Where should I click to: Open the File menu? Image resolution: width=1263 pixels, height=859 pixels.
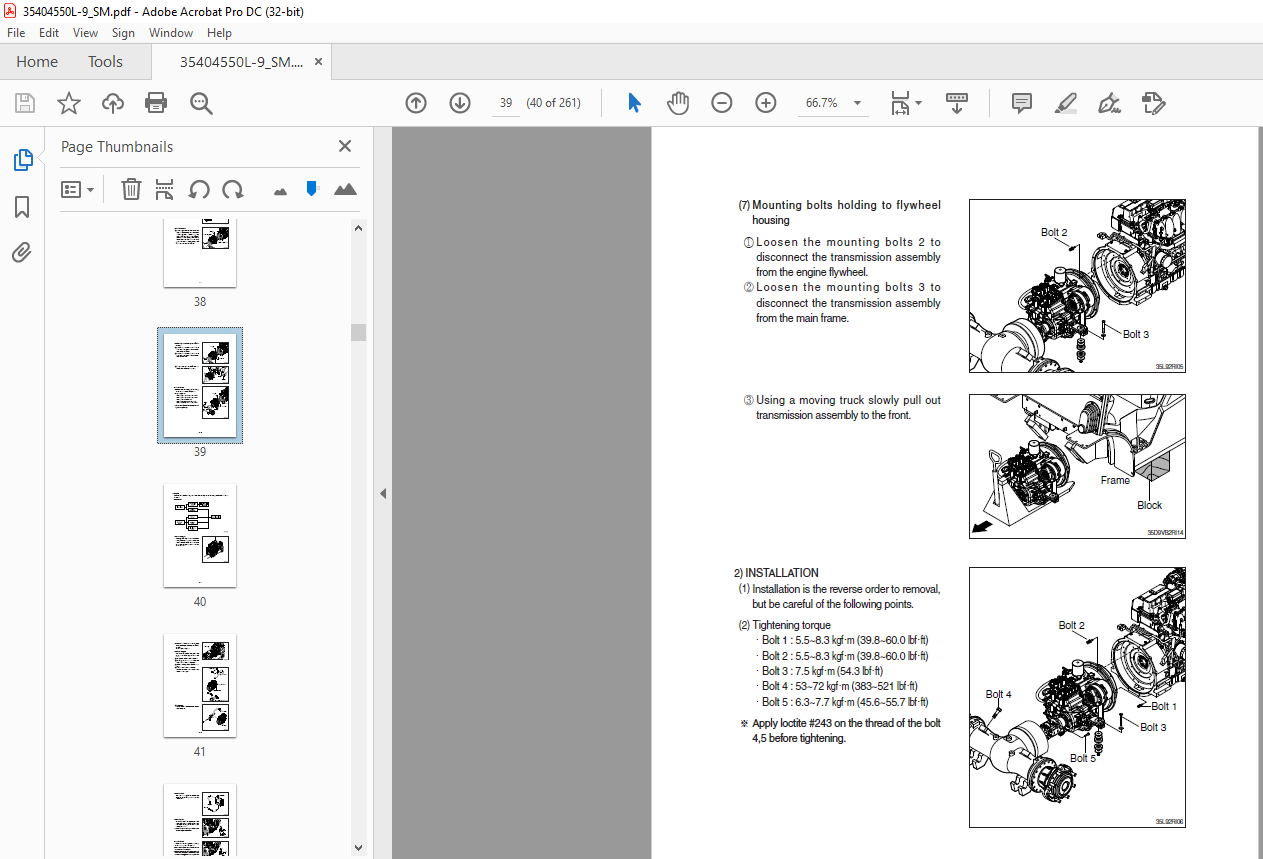tap(16, 33)
